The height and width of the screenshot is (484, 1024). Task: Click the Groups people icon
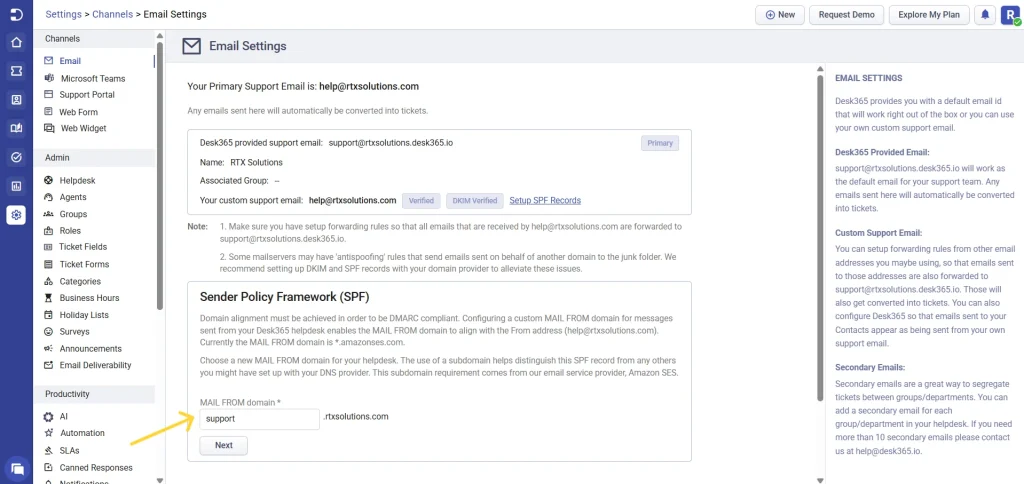[x=48, y=214]
